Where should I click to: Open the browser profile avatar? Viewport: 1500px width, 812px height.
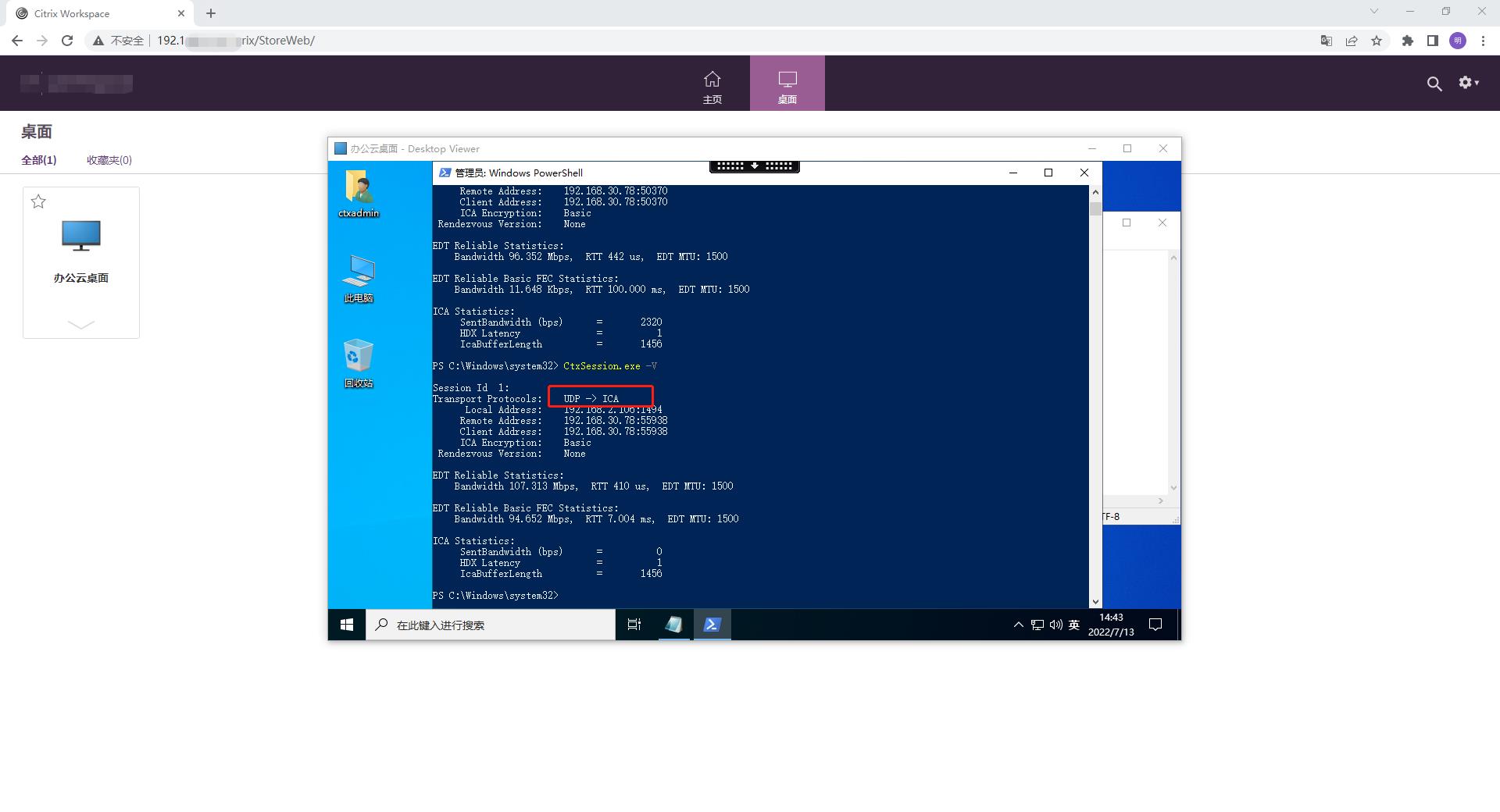[1458, 41]
